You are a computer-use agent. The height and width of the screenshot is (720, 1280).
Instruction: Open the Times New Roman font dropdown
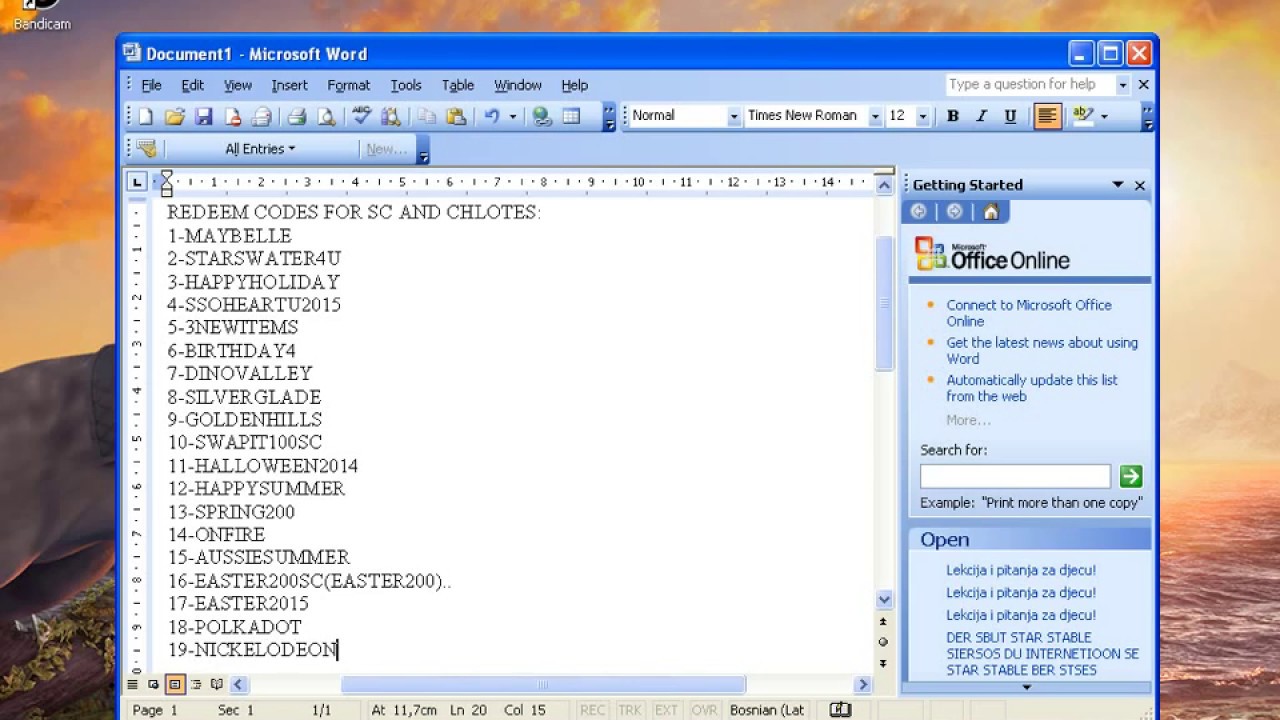point(875,116)
